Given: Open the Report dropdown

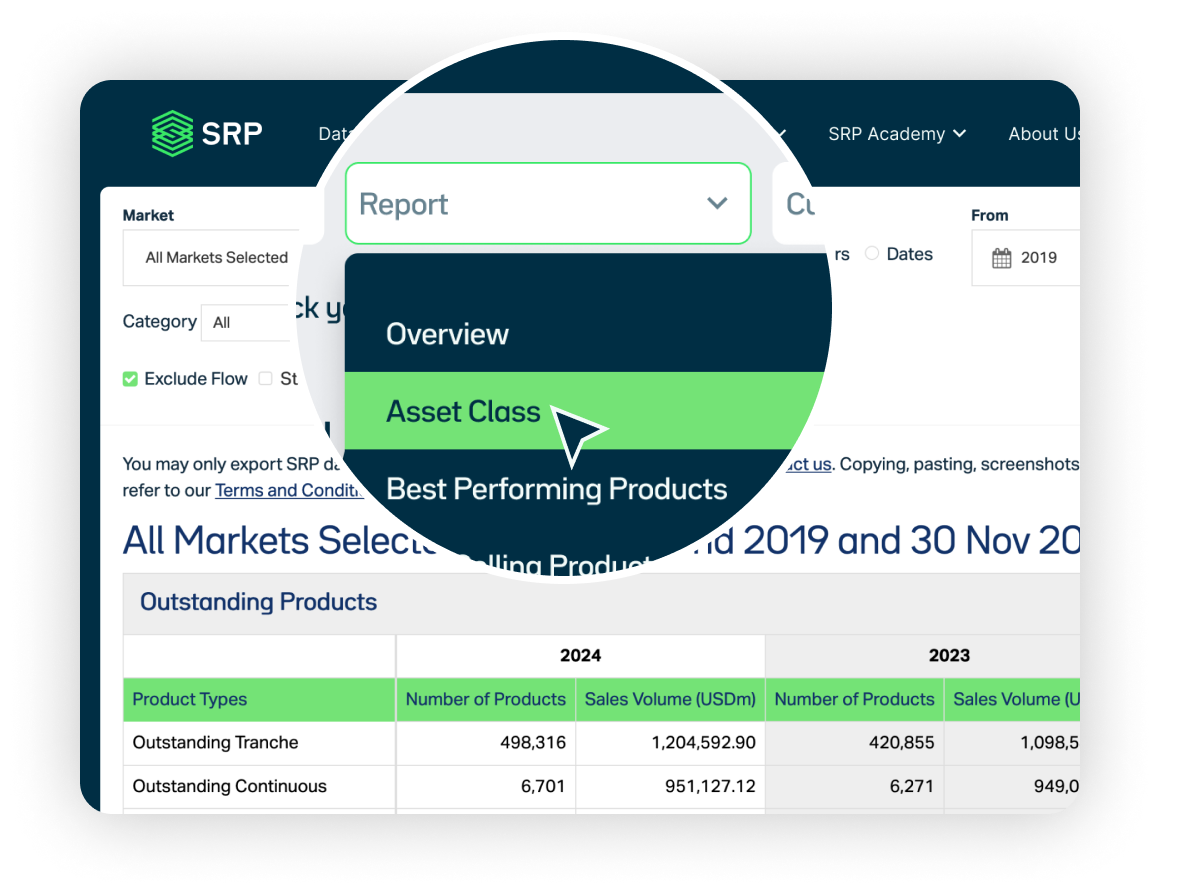Looking at the screenshot, I should coord(548,204).
